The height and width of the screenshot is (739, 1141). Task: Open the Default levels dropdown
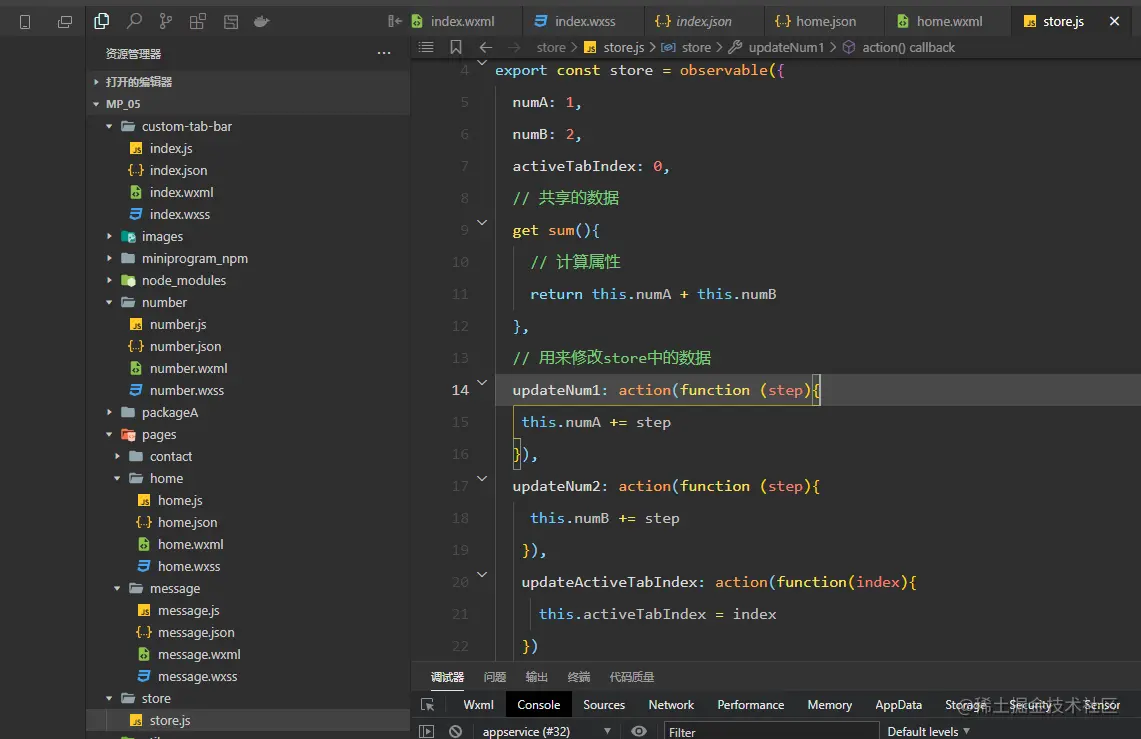click(x=929, y=731)
